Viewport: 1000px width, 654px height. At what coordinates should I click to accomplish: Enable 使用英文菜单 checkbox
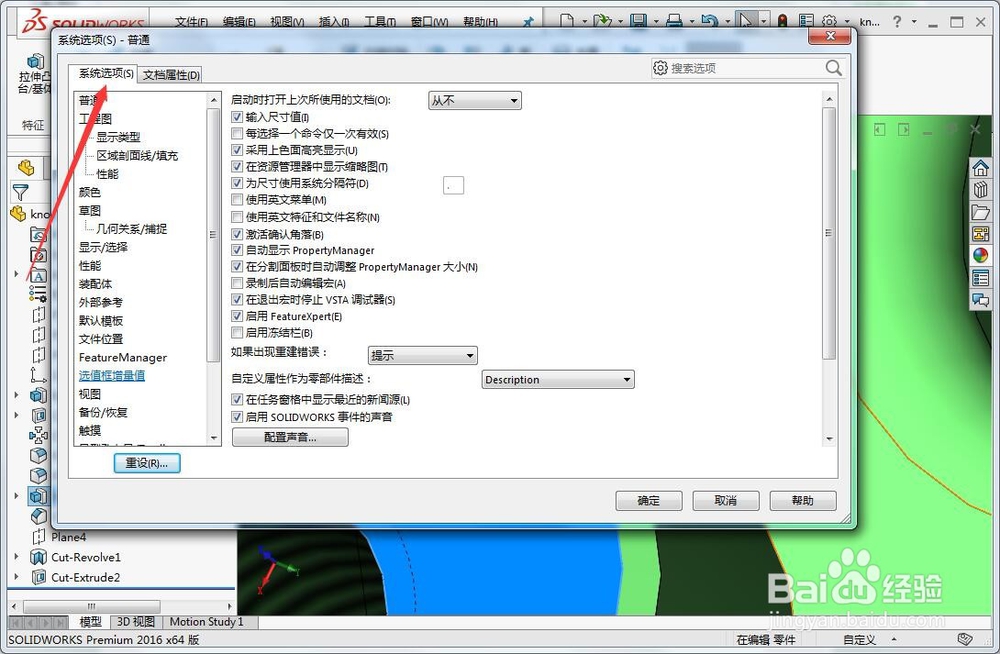click(237, 200)
